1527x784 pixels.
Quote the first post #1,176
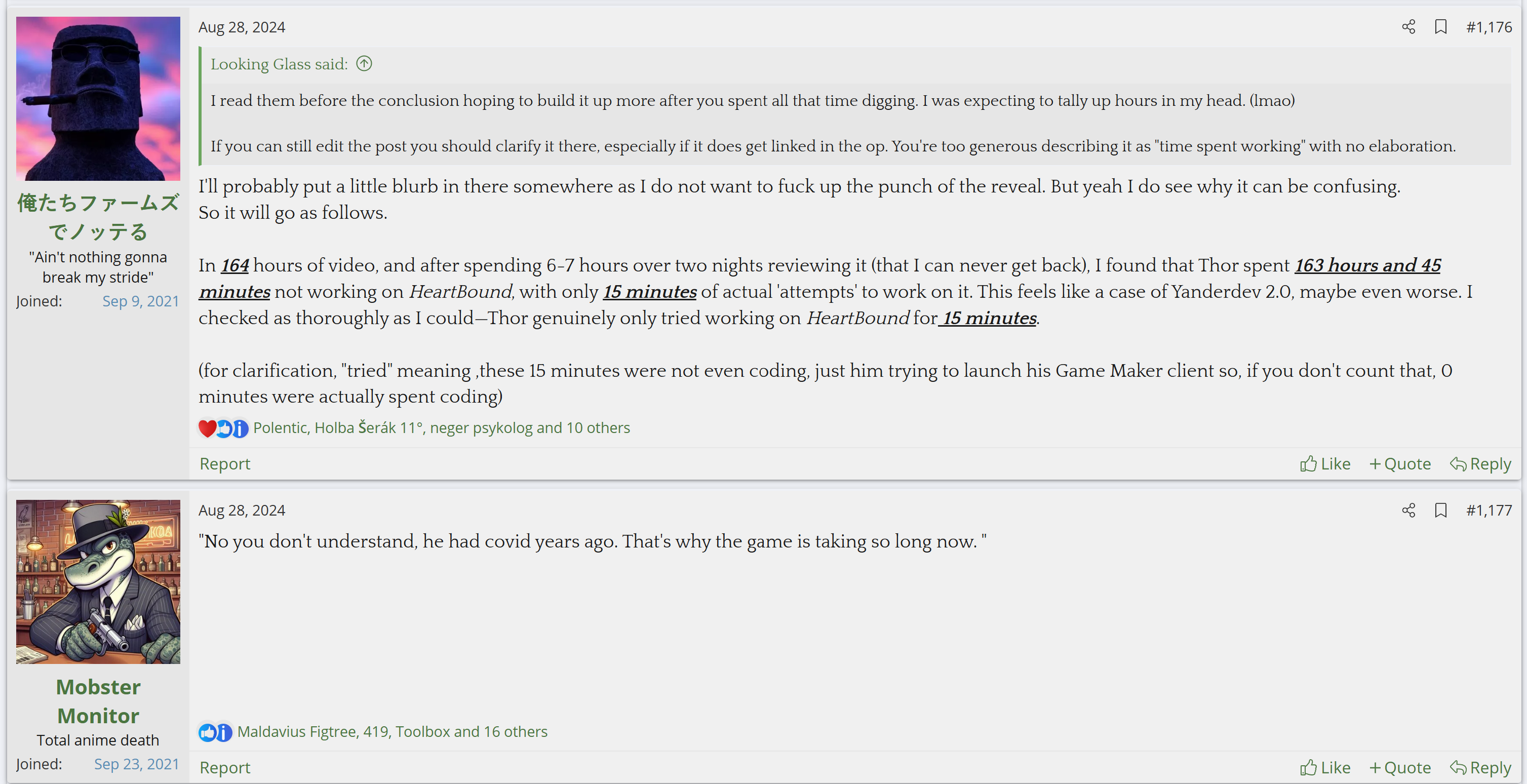[1399, 463]
